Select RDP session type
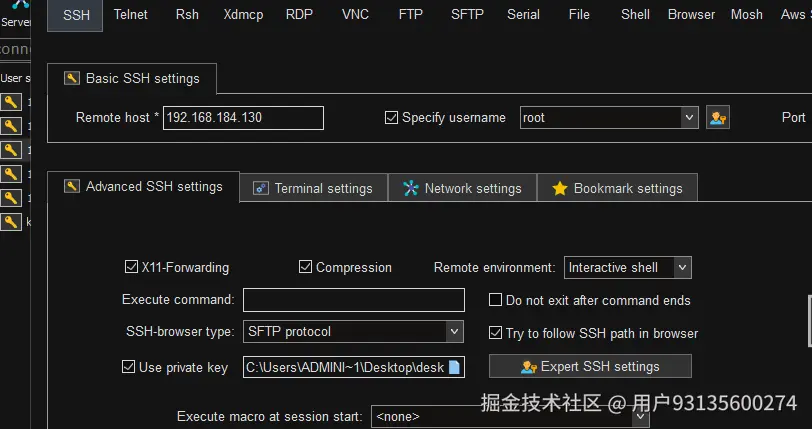This screenshot has height=429, width=812. 299,15
